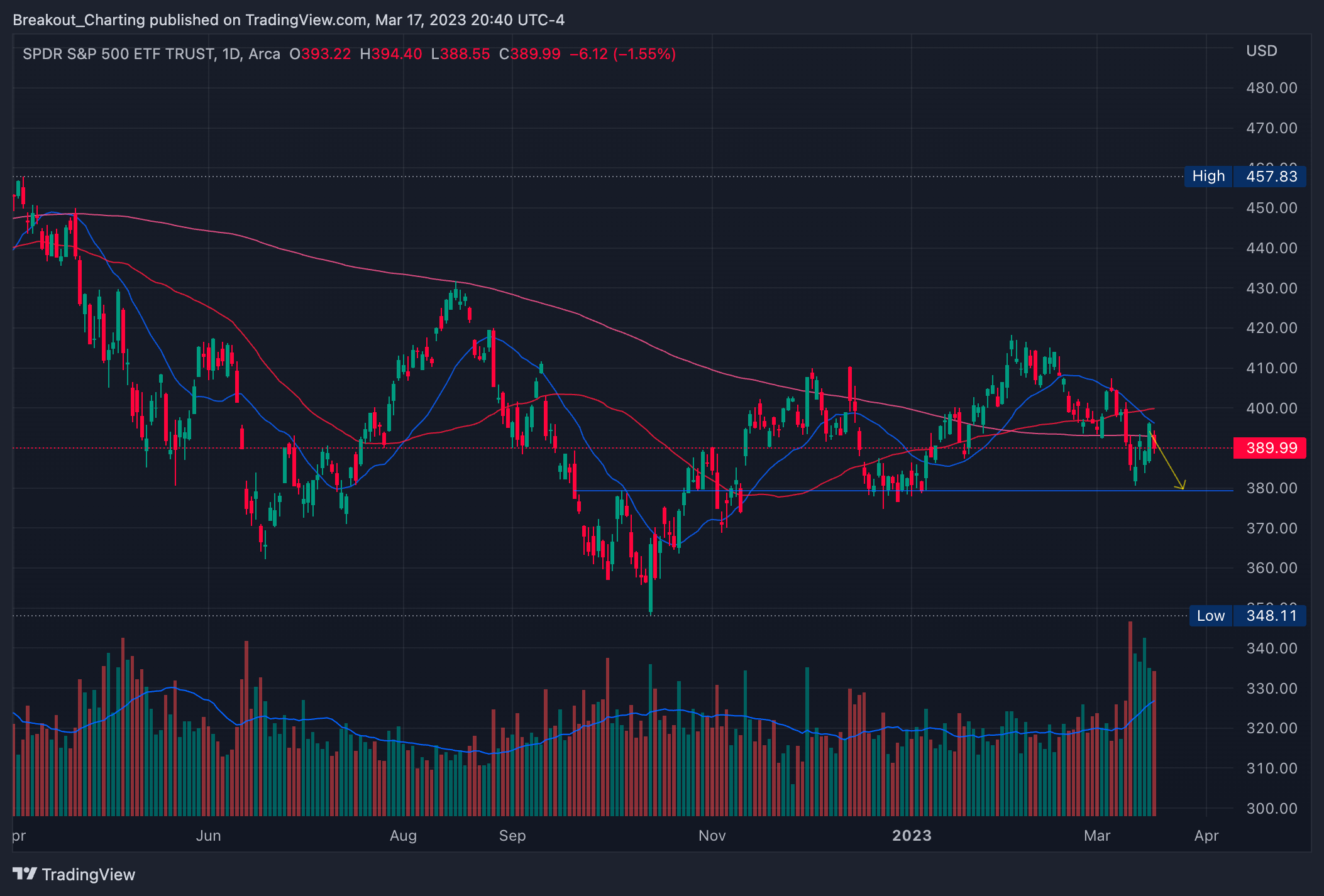
Task: Click the 400.00 price axis label
Action: click(1271, 408)
